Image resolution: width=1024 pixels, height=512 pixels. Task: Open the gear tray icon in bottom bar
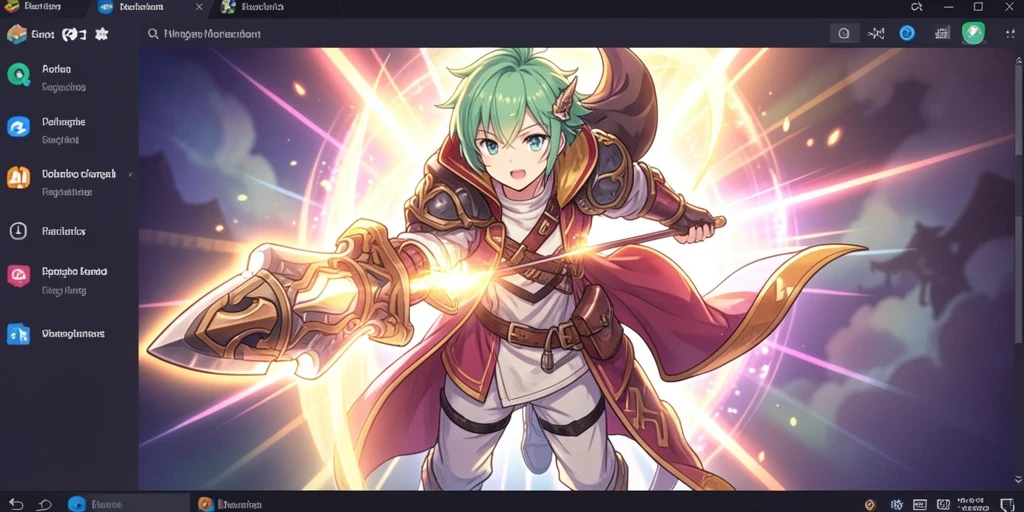click(897, 504)
